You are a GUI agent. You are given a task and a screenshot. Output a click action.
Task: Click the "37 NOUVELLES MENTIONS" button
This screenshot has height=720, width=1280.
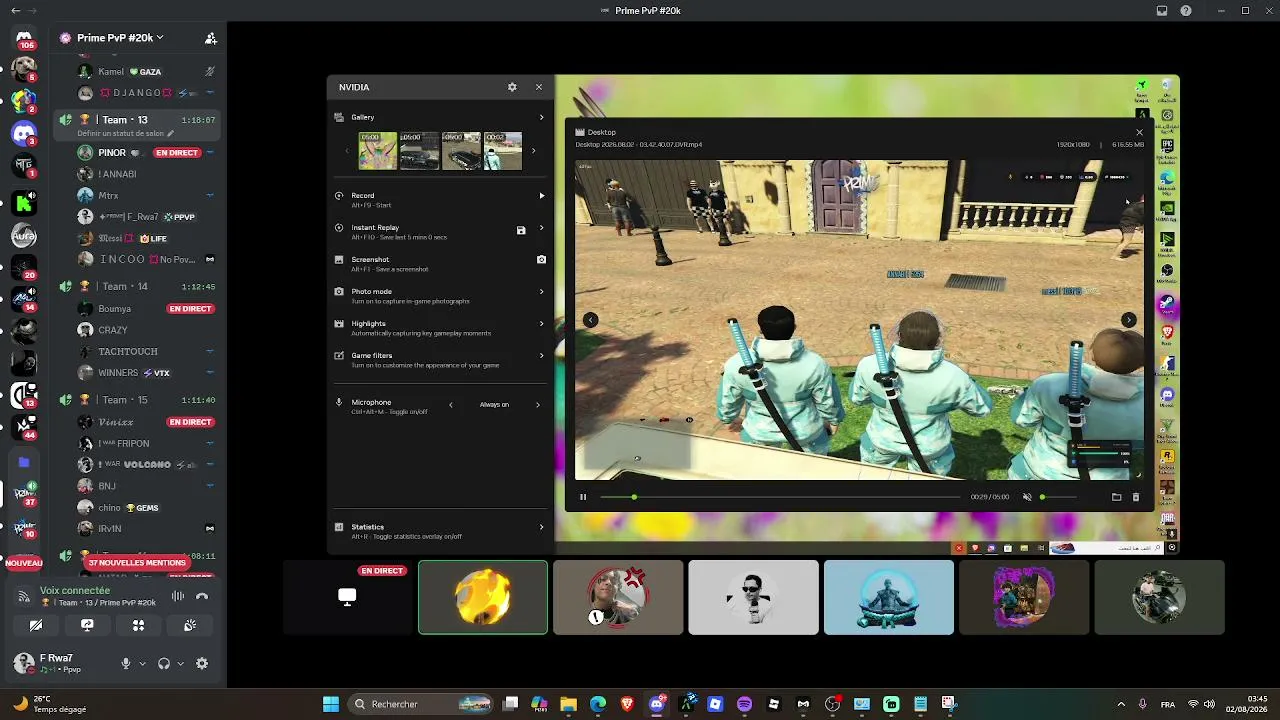(x=137, y=563)
